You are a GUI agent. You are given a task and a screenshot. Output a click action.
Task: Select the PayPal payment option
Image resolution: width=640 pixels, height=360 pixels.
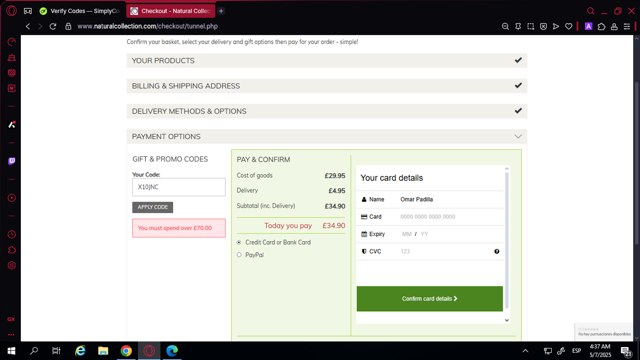click(239, 255)
